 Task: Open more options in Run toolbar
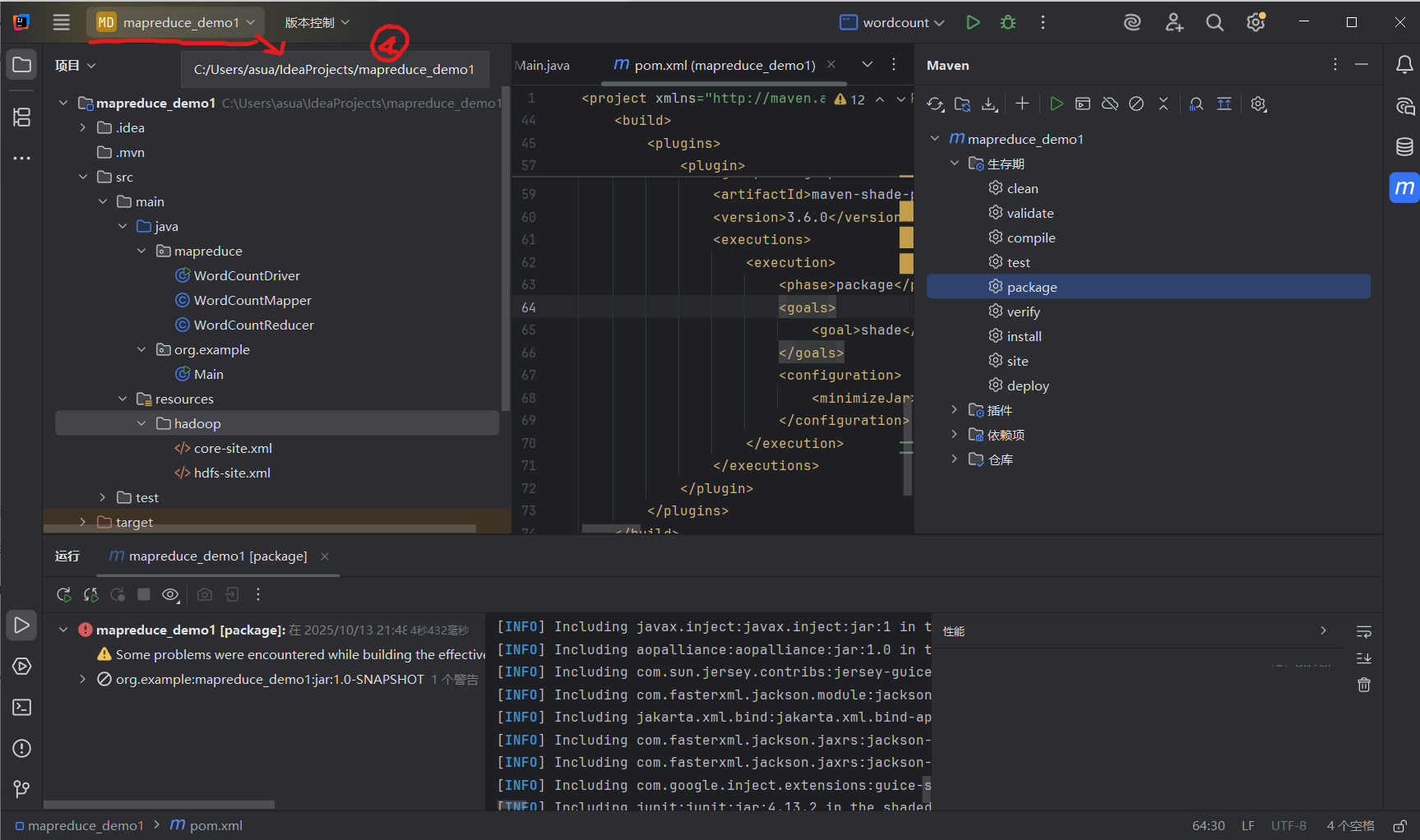[x=258, y=594]
